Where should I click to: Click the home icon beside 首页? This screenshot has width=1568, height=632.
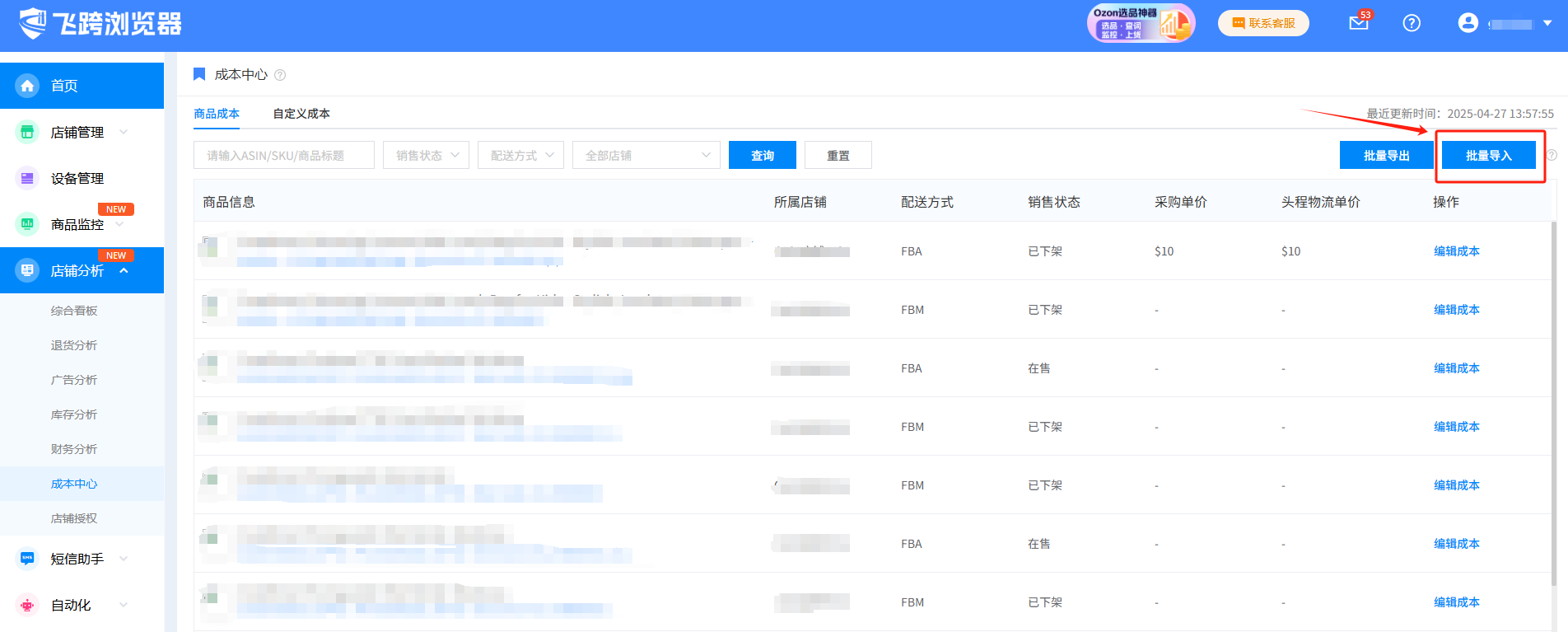pos(27,86)
